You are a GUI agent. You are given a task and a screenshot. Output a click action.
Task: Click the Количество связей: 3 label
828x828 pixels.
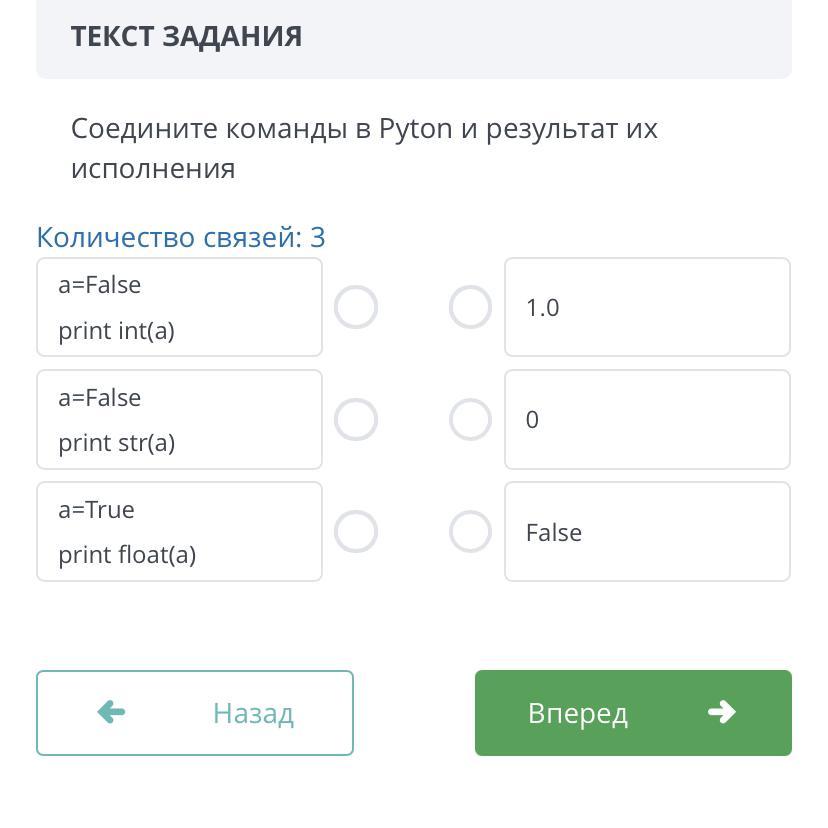tap(181, 237)
